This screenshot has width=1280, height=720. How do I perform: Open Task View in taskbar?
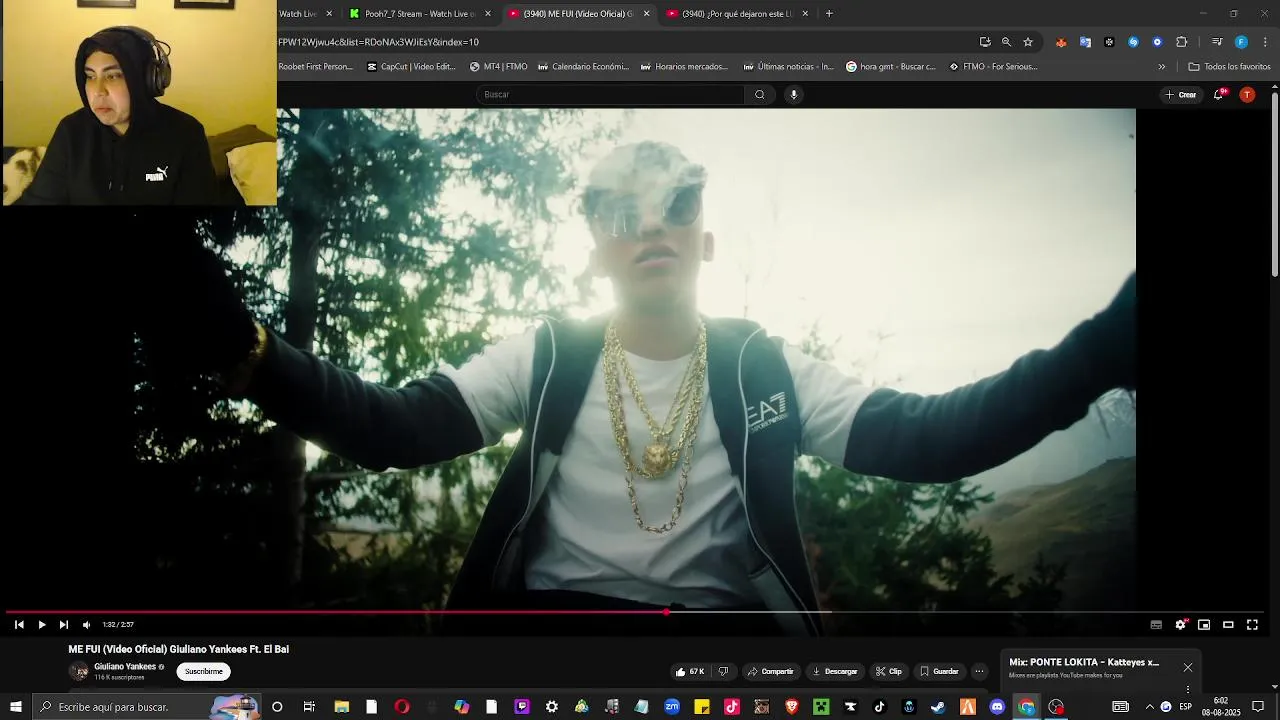coord(309,707)
